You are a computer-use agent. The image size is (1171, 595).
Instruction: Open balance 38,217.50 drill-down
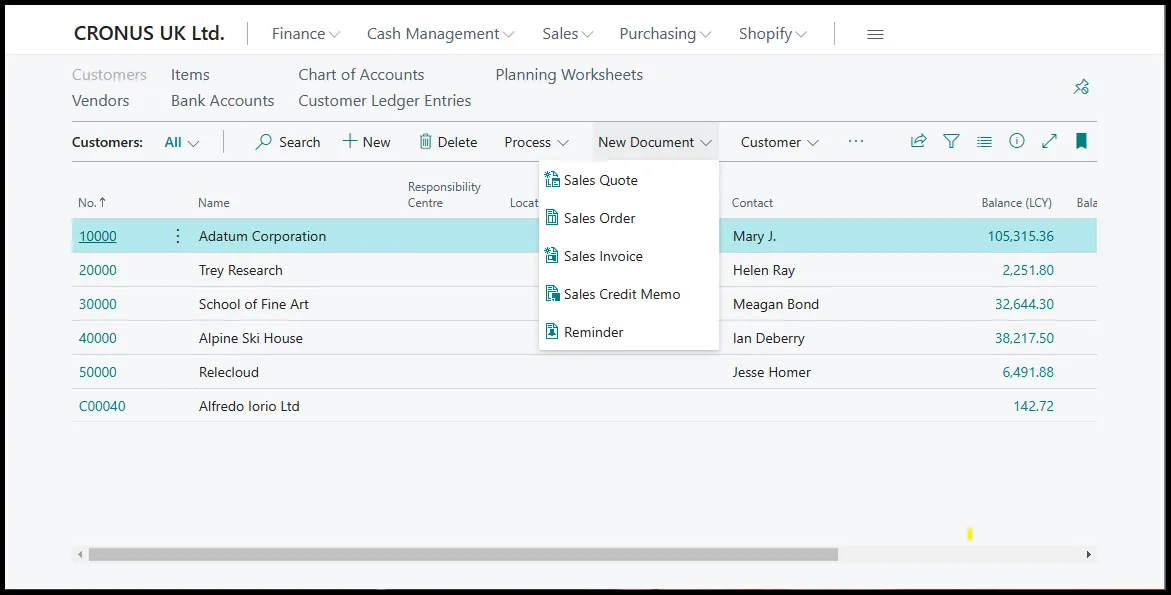point(1025,338)
